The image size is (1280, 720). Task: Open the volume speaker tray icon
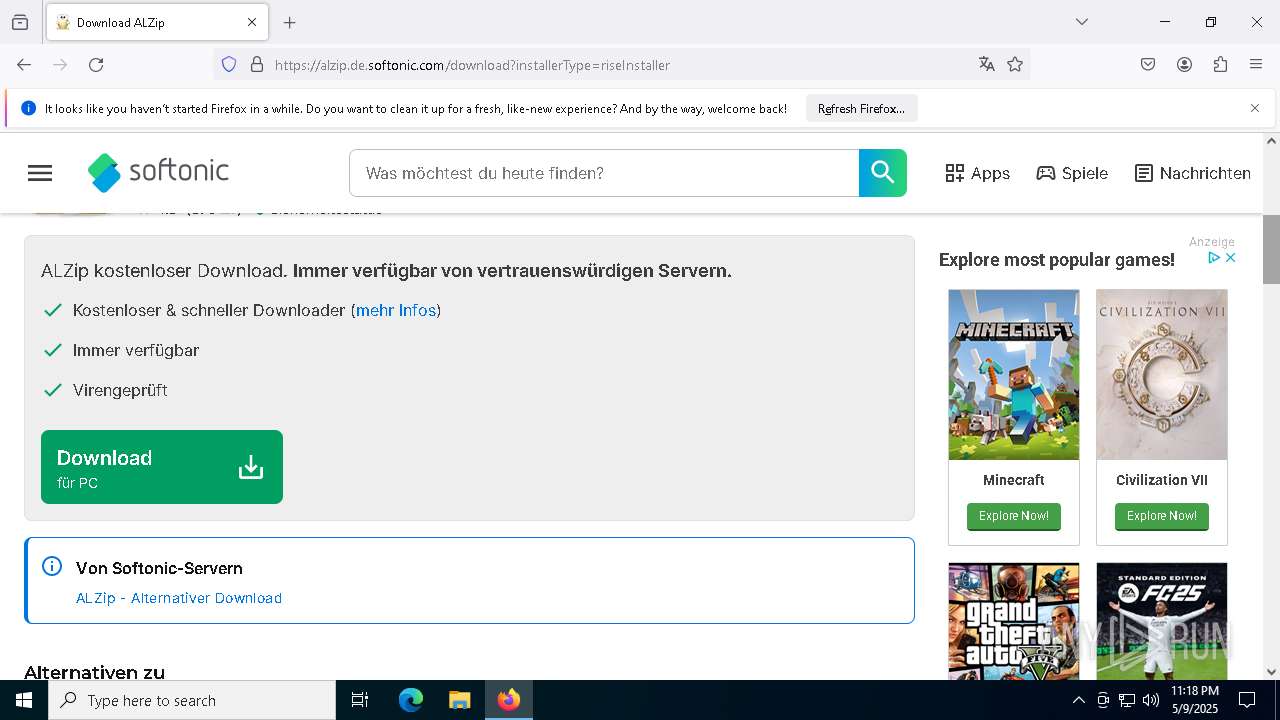pyautogui.click(x=1151, y=700)
